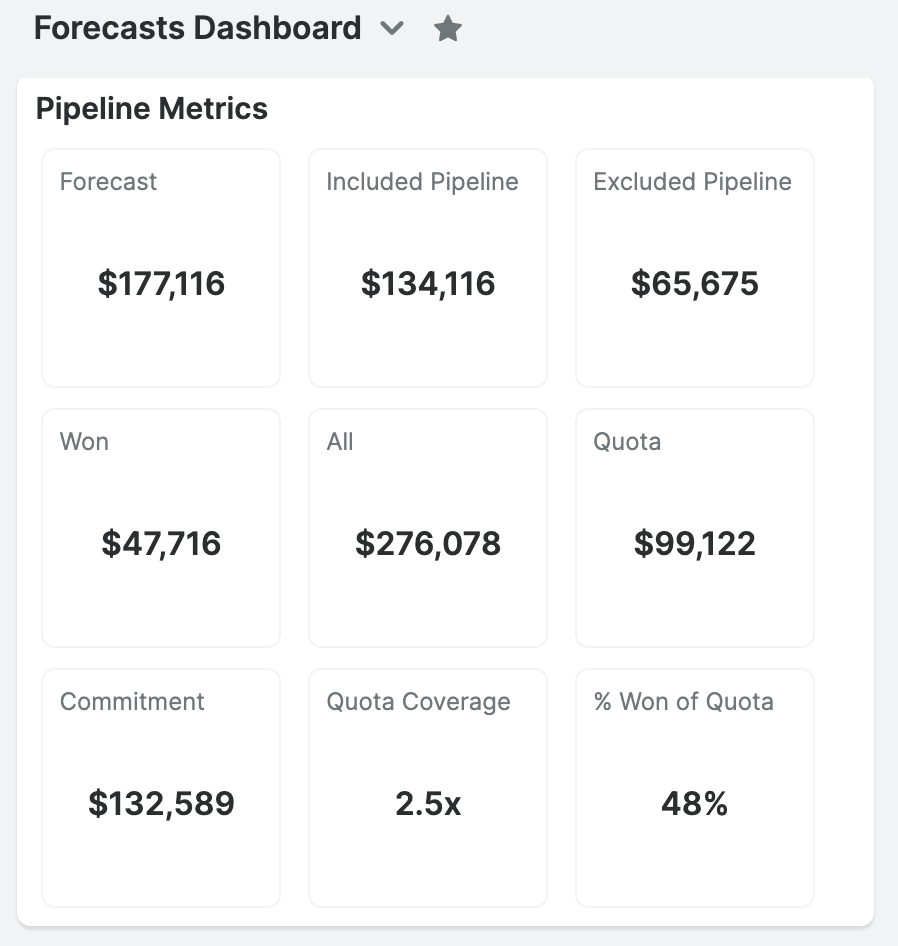Click the 2.5x Quota Coverage value
This screenshot has height=946, width=898.
pos(427,803)
